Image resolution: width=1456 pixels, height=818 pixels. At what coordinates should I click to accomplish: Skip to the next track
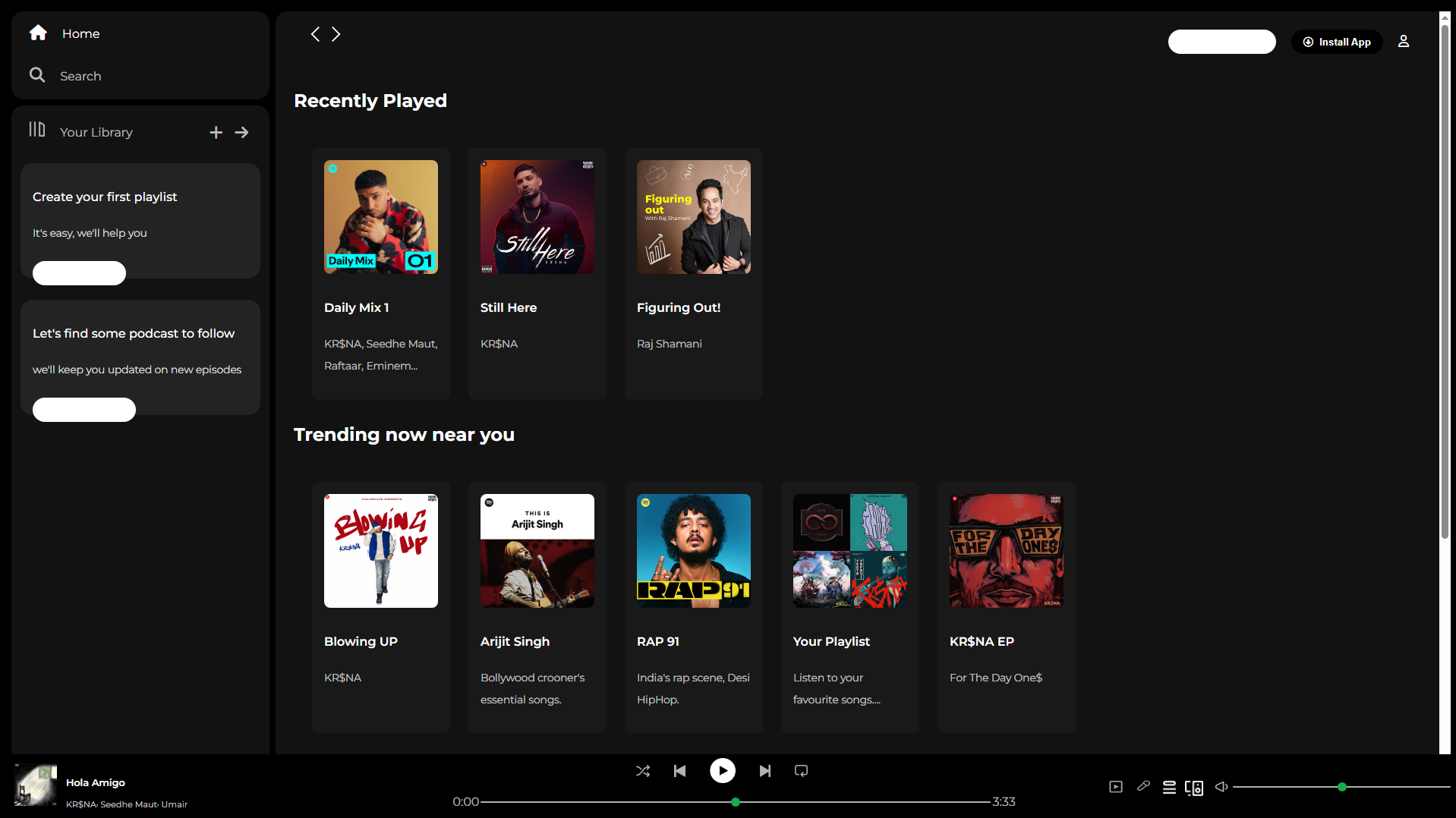[x=765, y=771]
